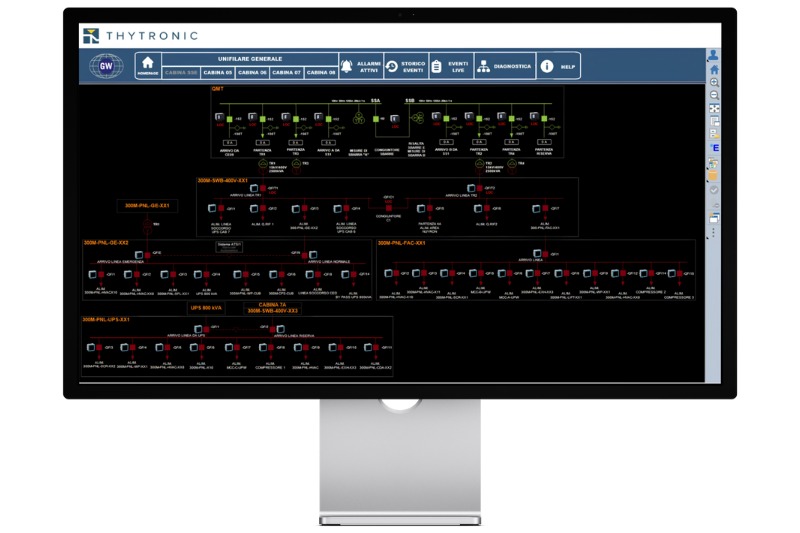The height and width of the screenshot is (533, 800).
Task: Toggle green breaker above Partenza Riserva
Action: [544, 119]
